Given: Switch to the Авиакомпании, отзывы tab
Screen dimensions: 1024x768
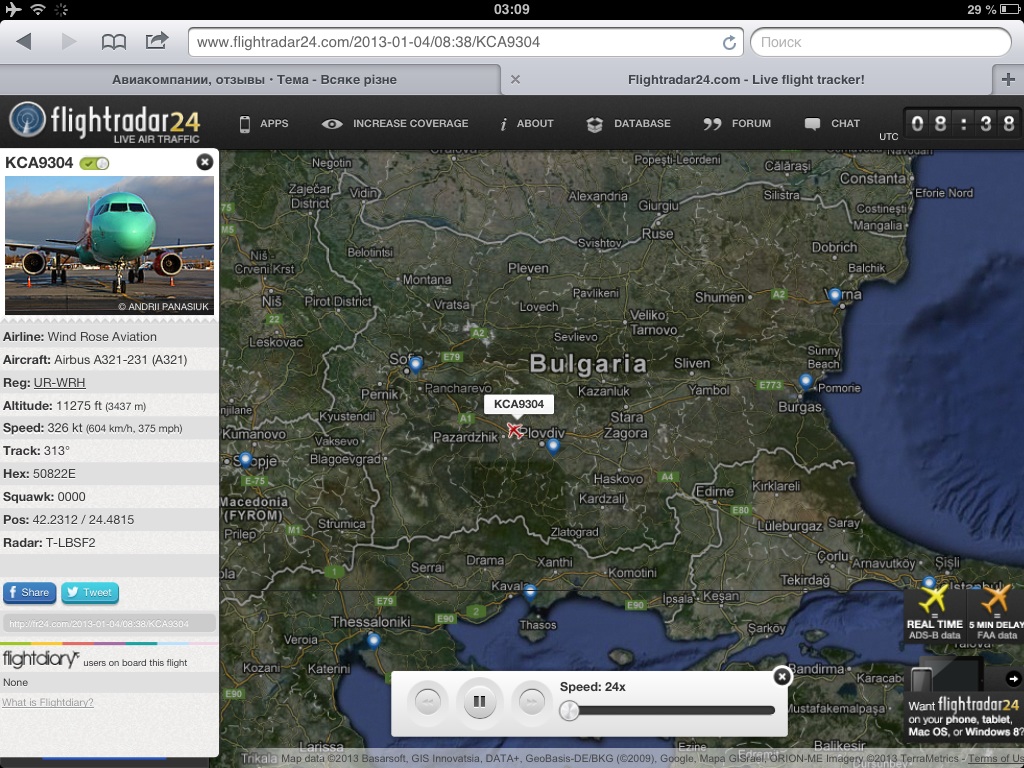Looking at the screenshot, I should click(250, 80).
